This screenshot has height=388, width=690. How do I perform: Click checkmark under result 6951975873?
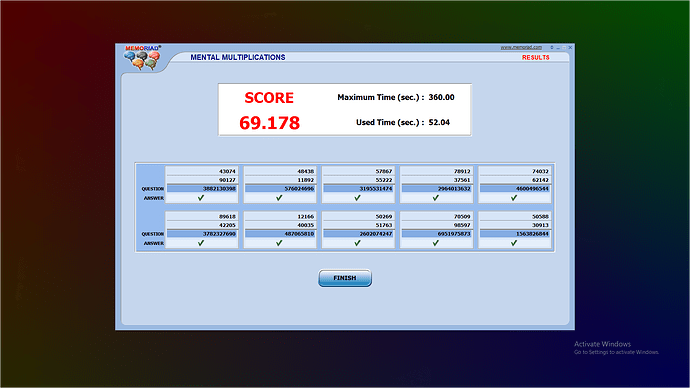[x=436, y=243]
